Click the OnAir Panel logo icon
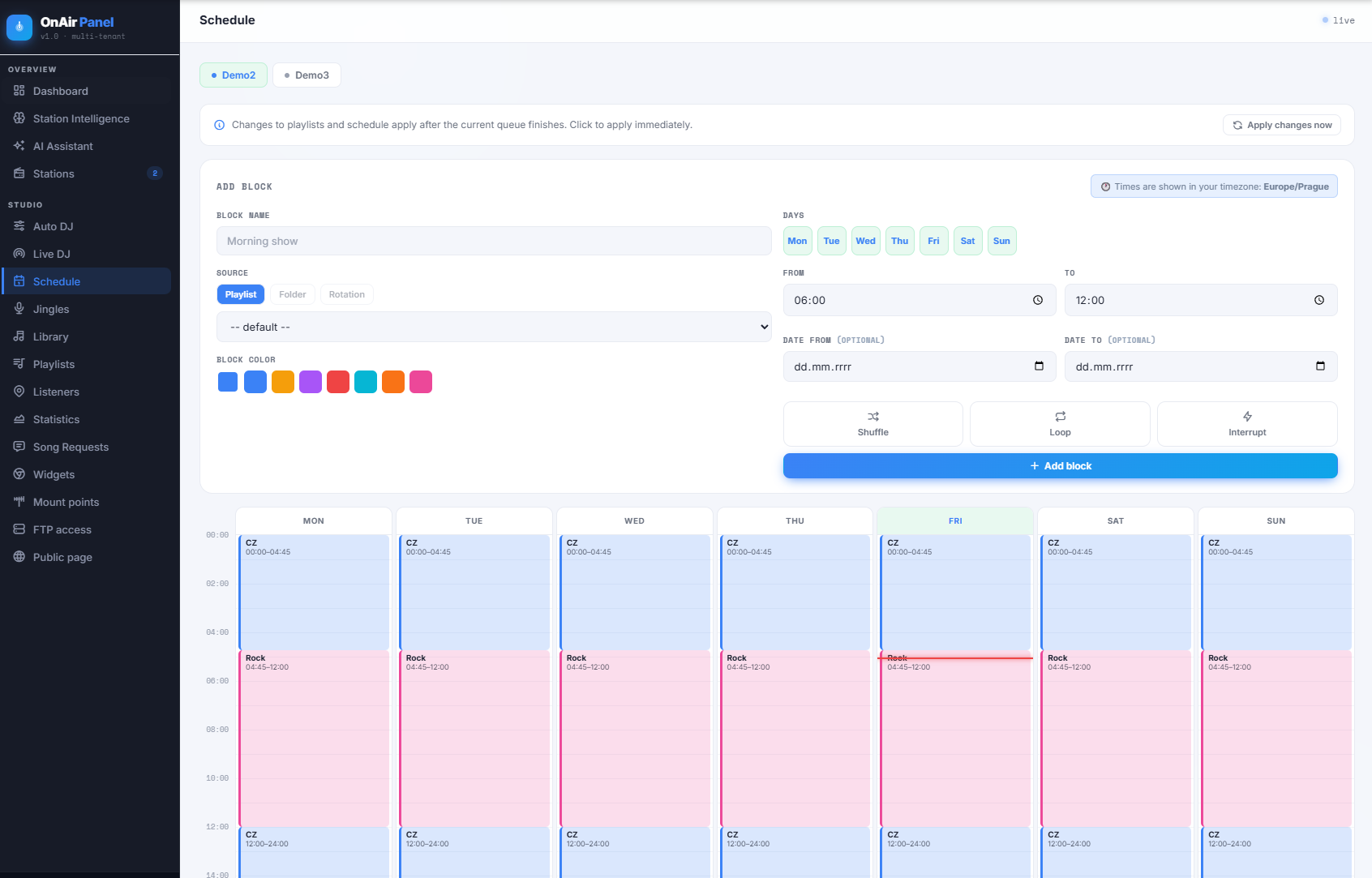 [19, 28]
